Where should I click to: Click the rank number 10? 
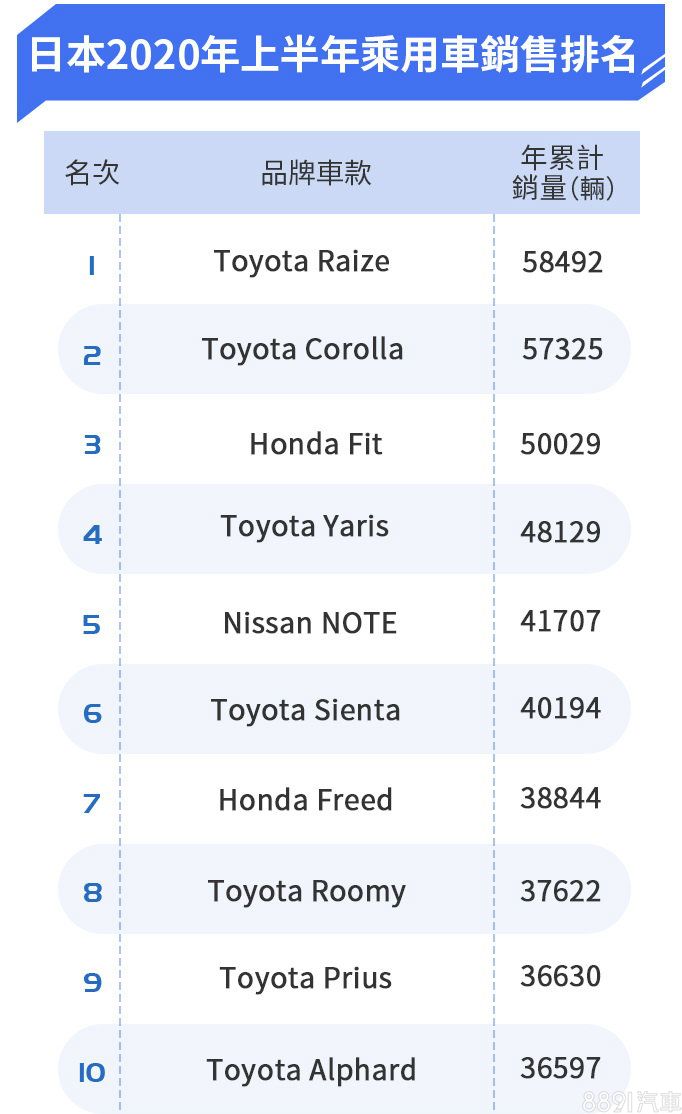[x=91, y=1073]
